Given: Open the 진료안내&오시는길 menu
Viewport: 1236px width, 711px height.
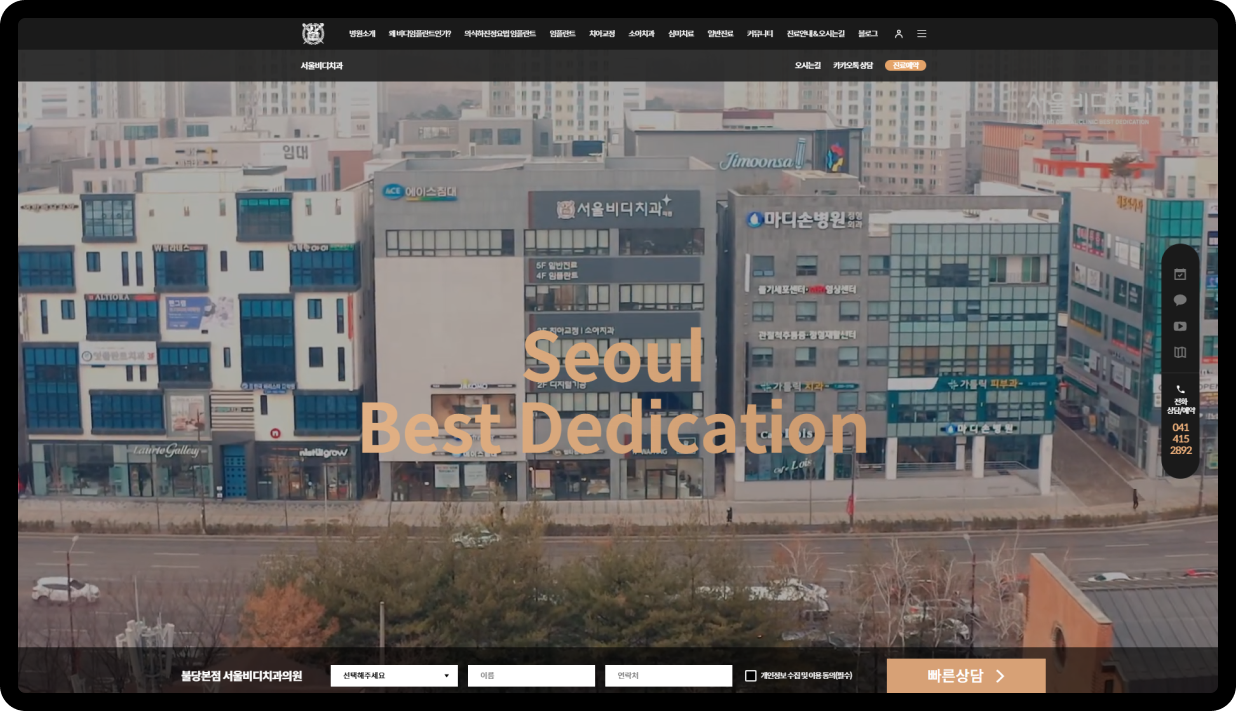Looking at the screenshot, I should (x=816, y=34).
